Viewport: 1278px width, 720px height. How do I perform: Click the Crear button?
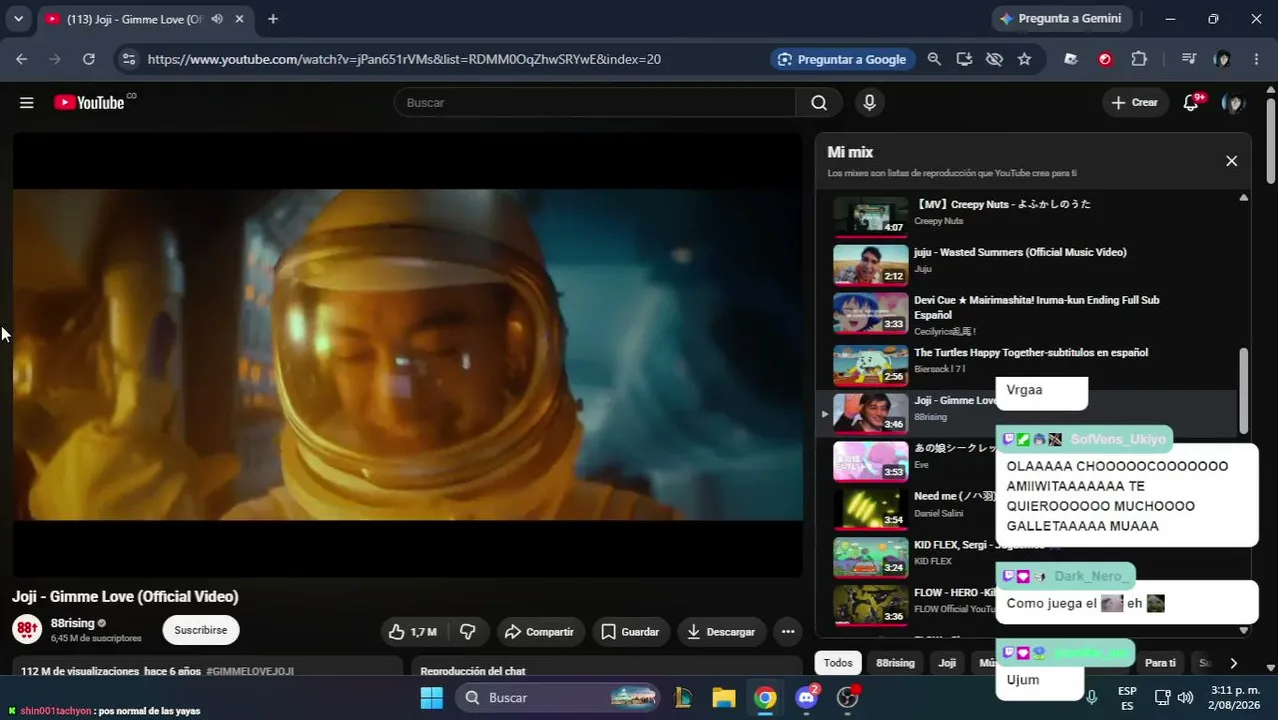tap(1135, 102)
